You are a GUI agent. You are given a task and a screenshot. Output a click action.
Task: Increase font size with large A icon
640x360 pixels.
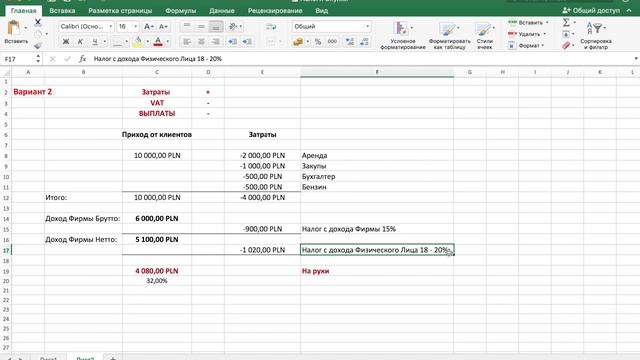(x=149, y=27)
